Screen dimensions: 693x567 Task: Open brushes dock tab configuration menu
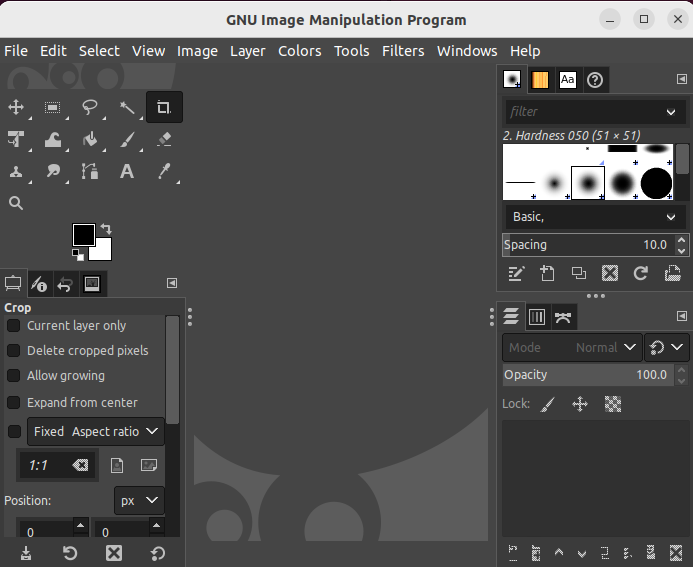(682, 79)
